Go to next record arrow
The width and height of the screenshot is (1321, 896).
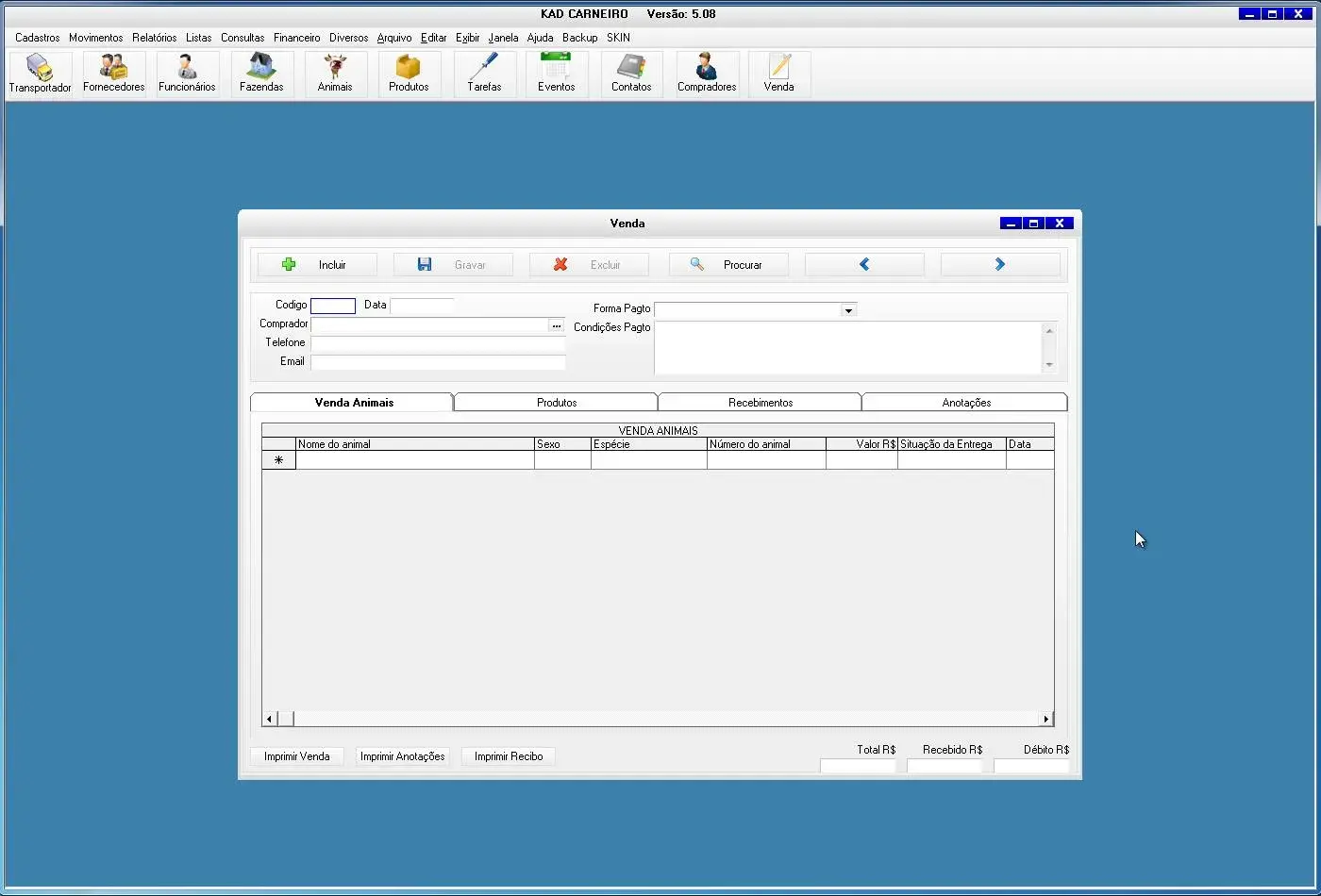tap(999, 265)
